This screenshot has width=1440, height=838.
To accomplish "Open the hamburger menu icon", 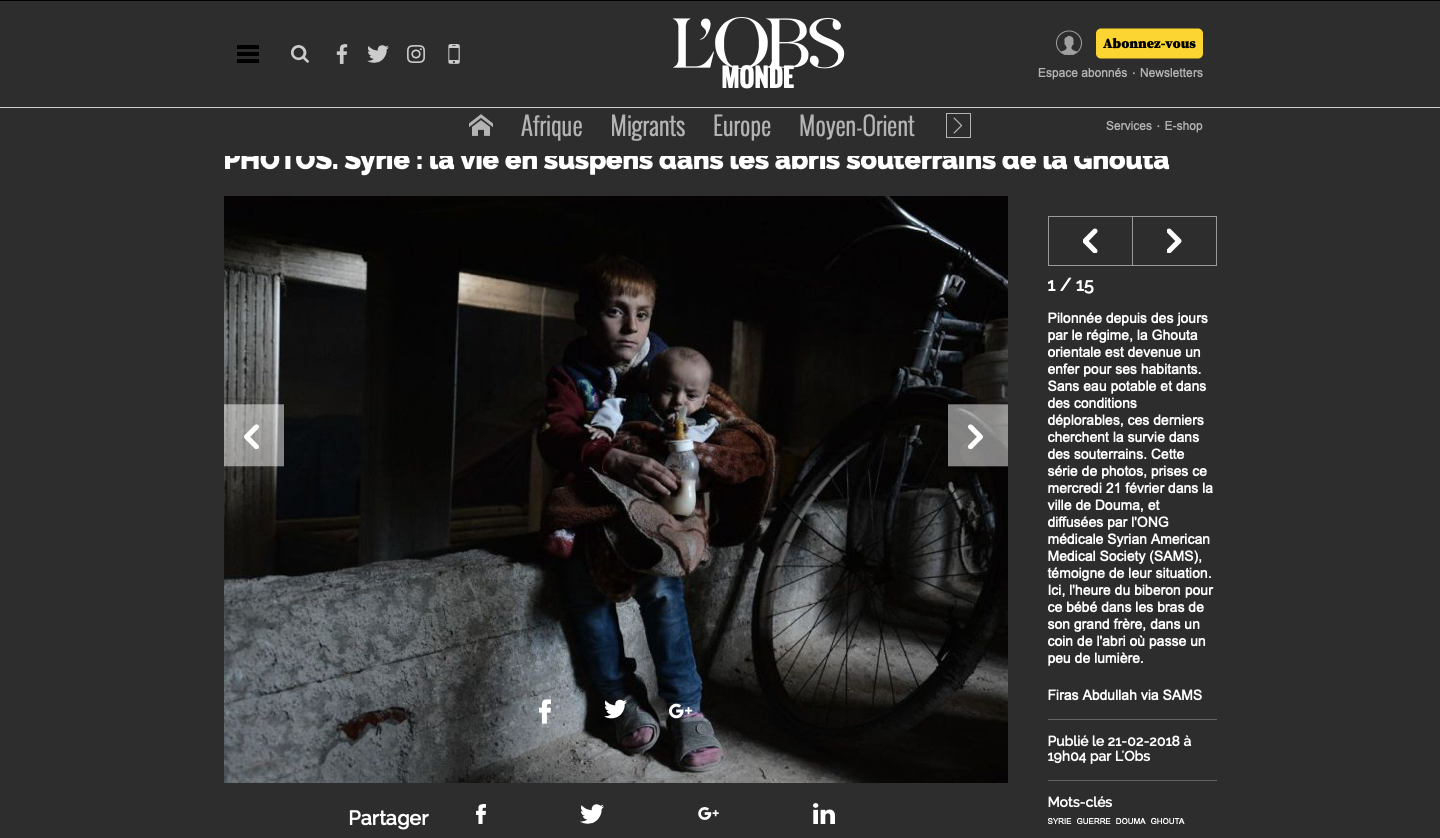I will pyautogui.click(x=248, y=54).
